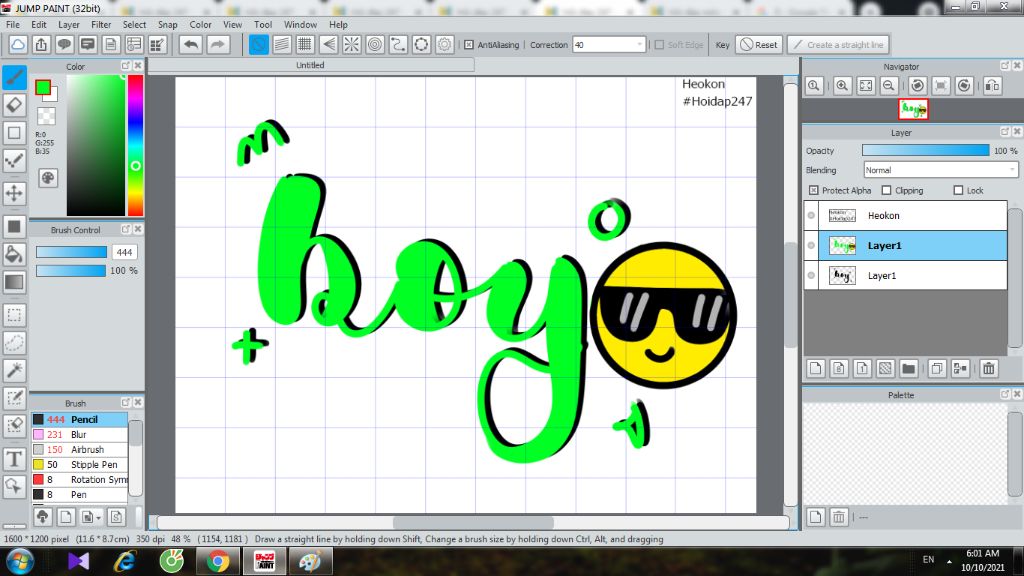
Task: Switch to the Untitled canvas tab
Action: pos(310,65)
